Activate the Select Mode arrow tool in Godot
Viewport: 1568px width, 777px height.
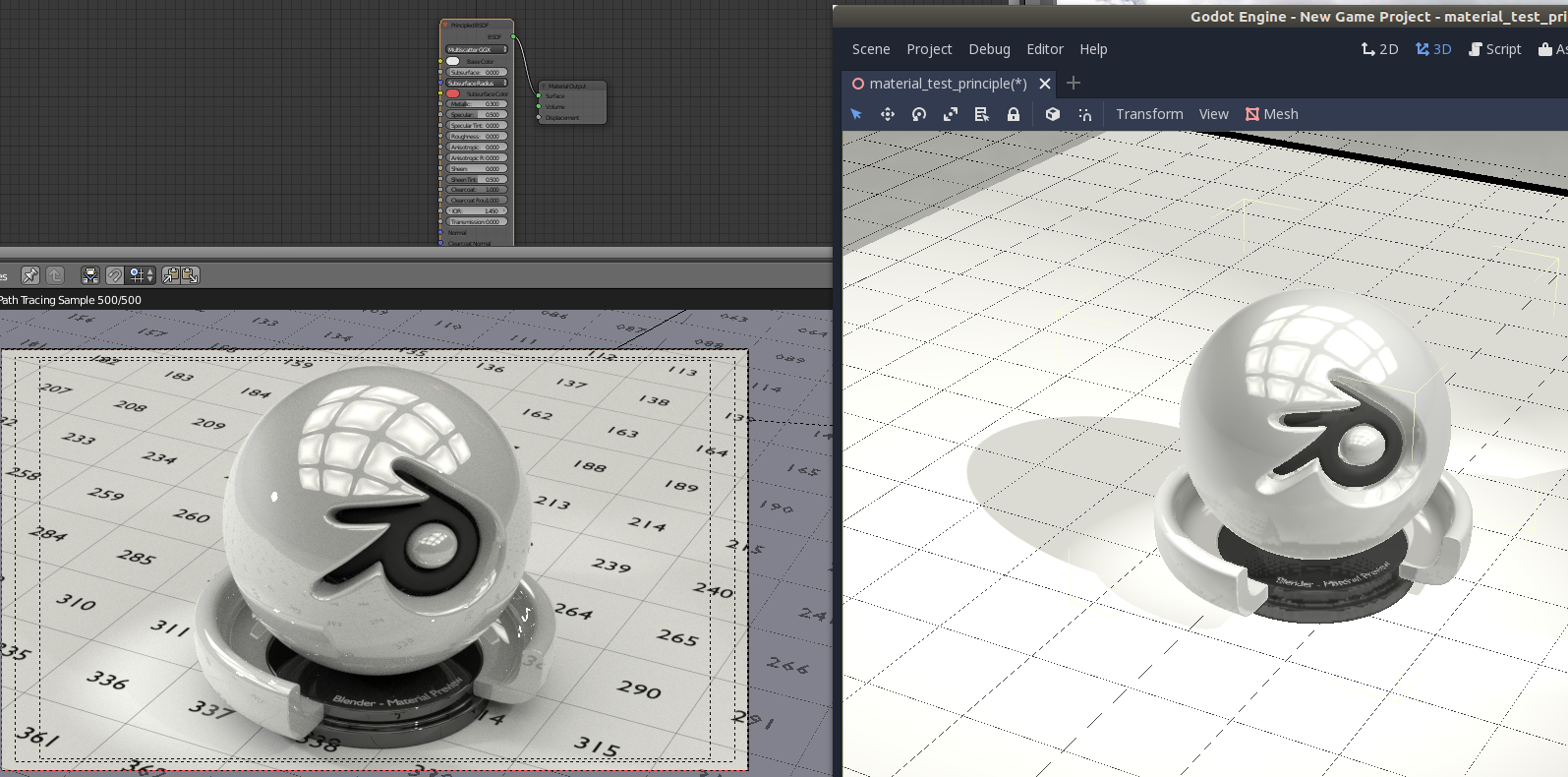click(x=856, y=114)
